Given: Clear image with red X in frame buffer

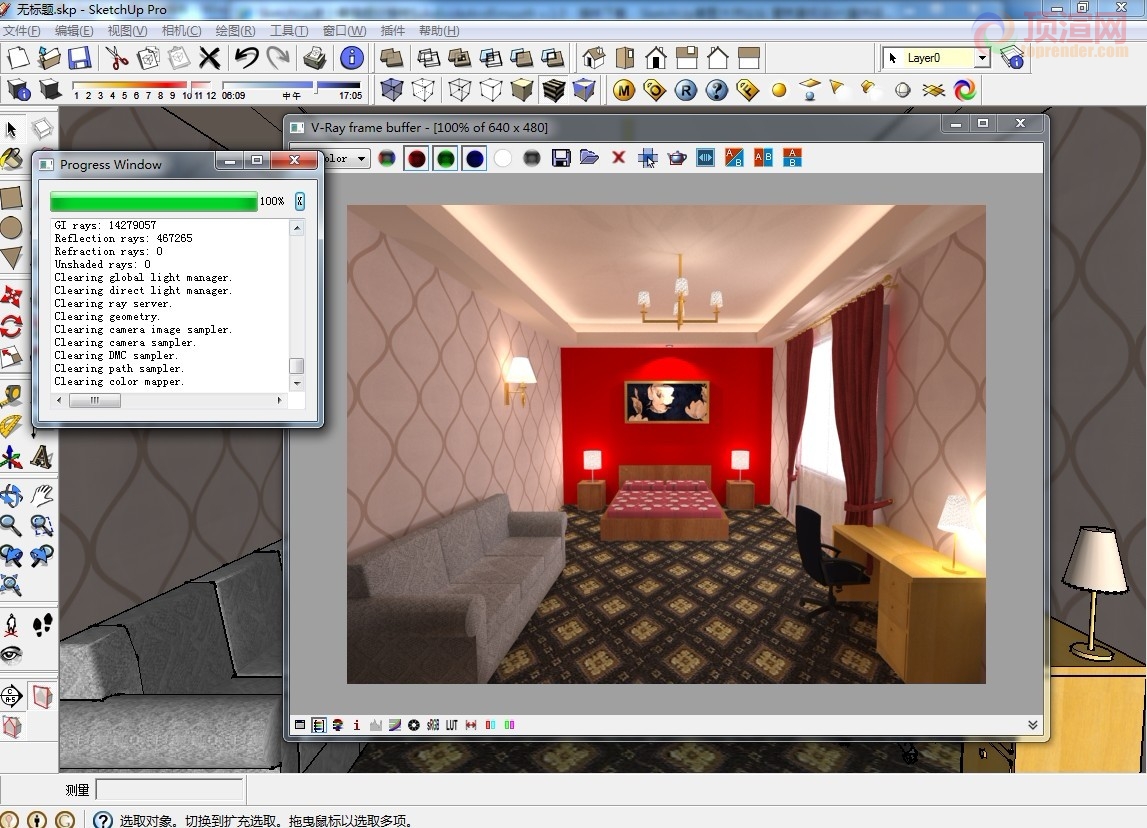Looking at the screenshot, I should click(x=619, y=157).
